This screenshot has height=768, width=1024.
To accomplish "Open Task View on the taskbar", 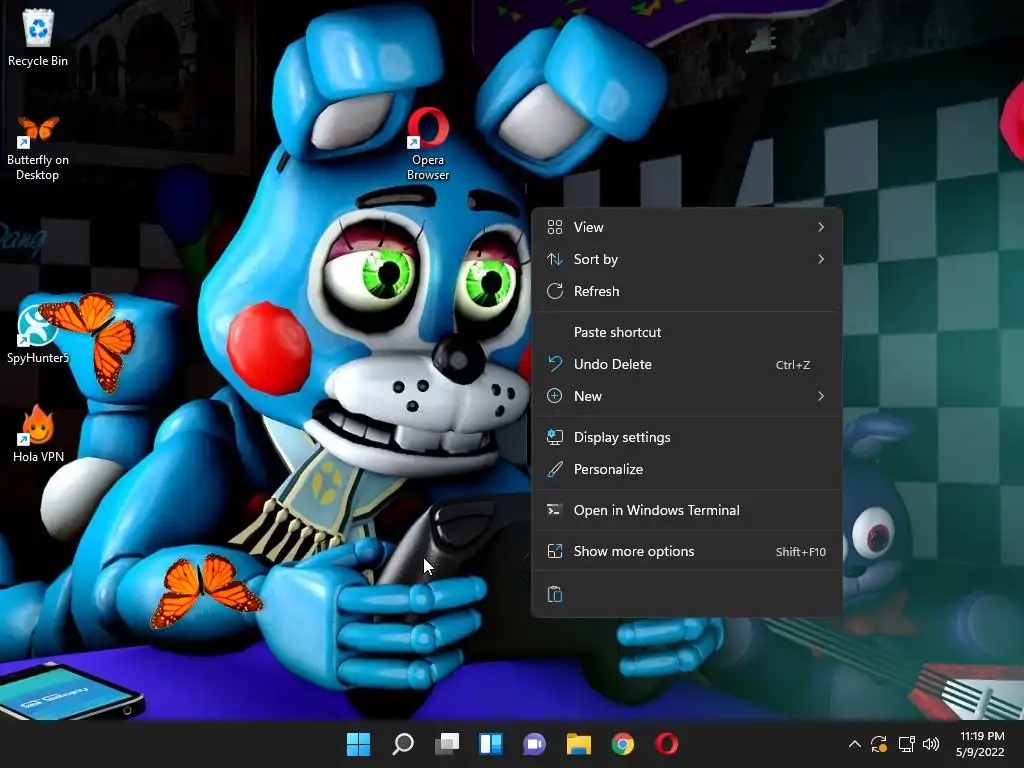I will point(447,744).
